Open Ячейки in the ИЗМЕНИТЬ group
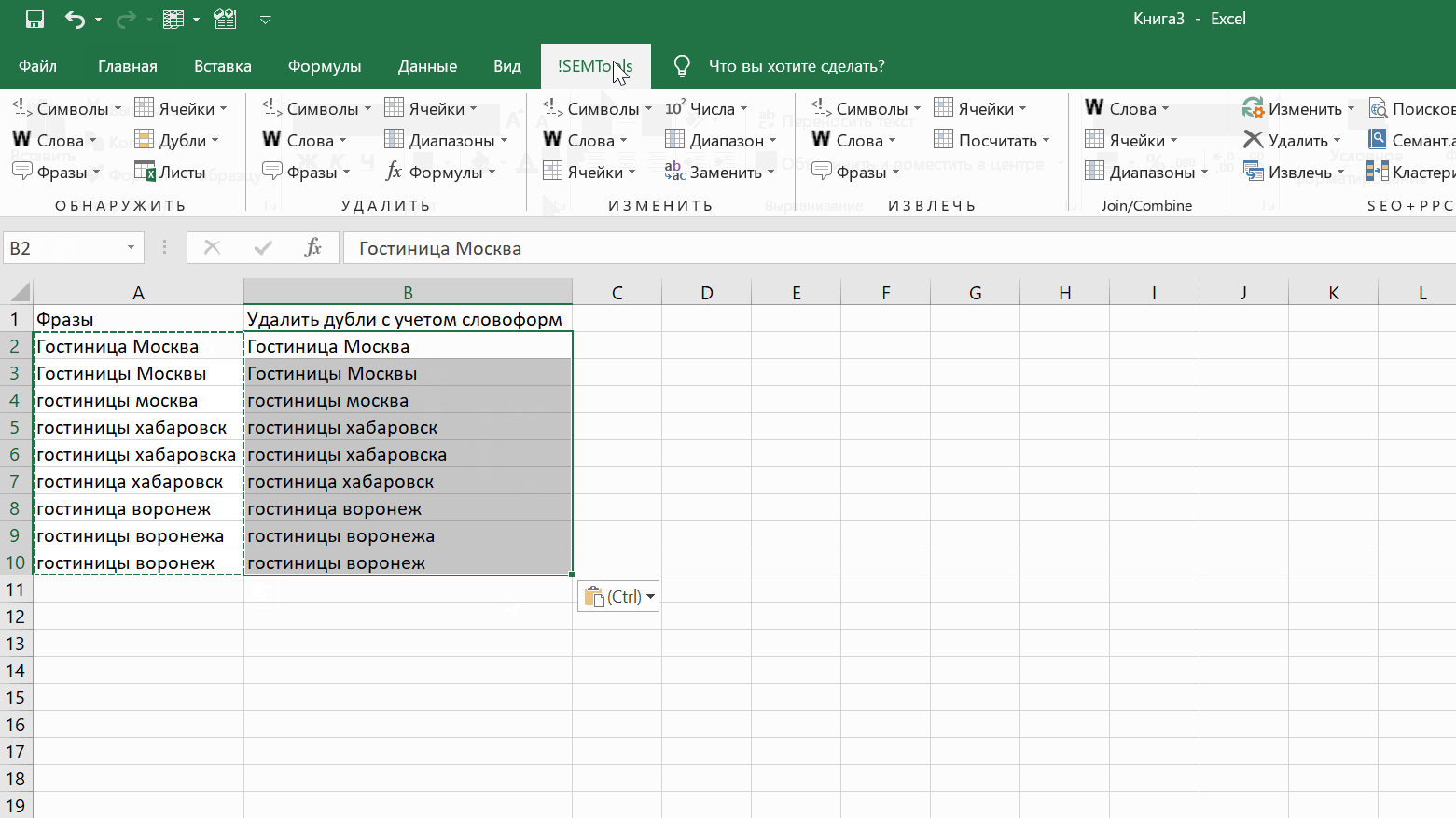1456x818 pixels. 589,173
